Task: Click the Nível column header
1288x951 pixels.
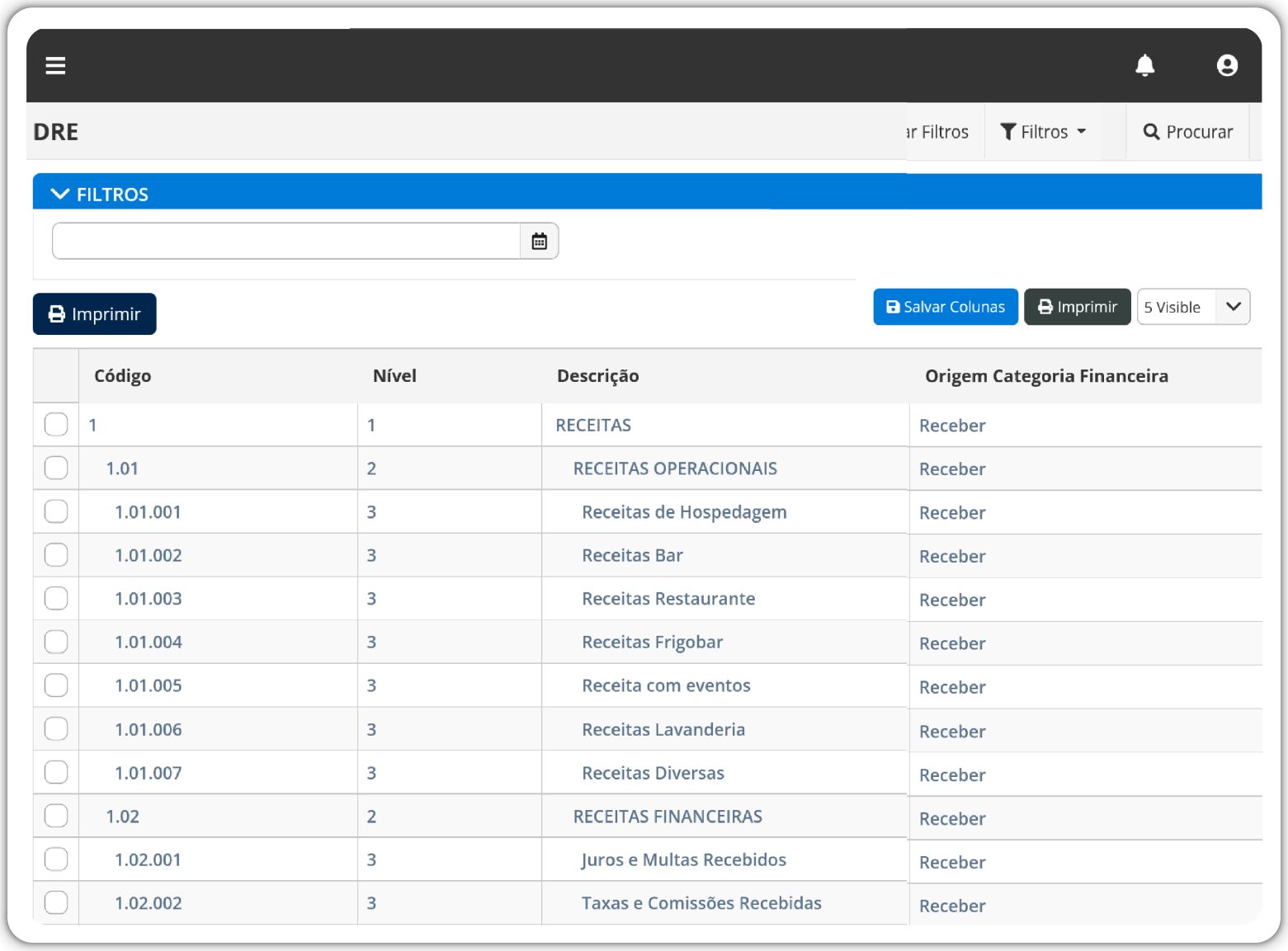Action: point(394,376)
